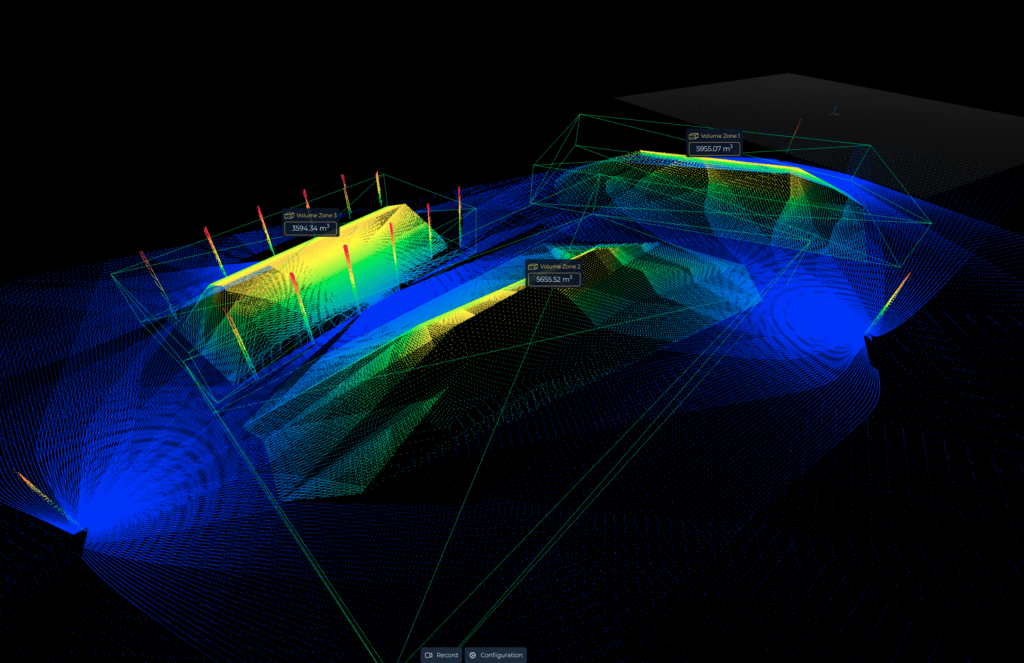
Task: Click the cube icon beside Volume Zone 3
Action: (x=290, y=215)
